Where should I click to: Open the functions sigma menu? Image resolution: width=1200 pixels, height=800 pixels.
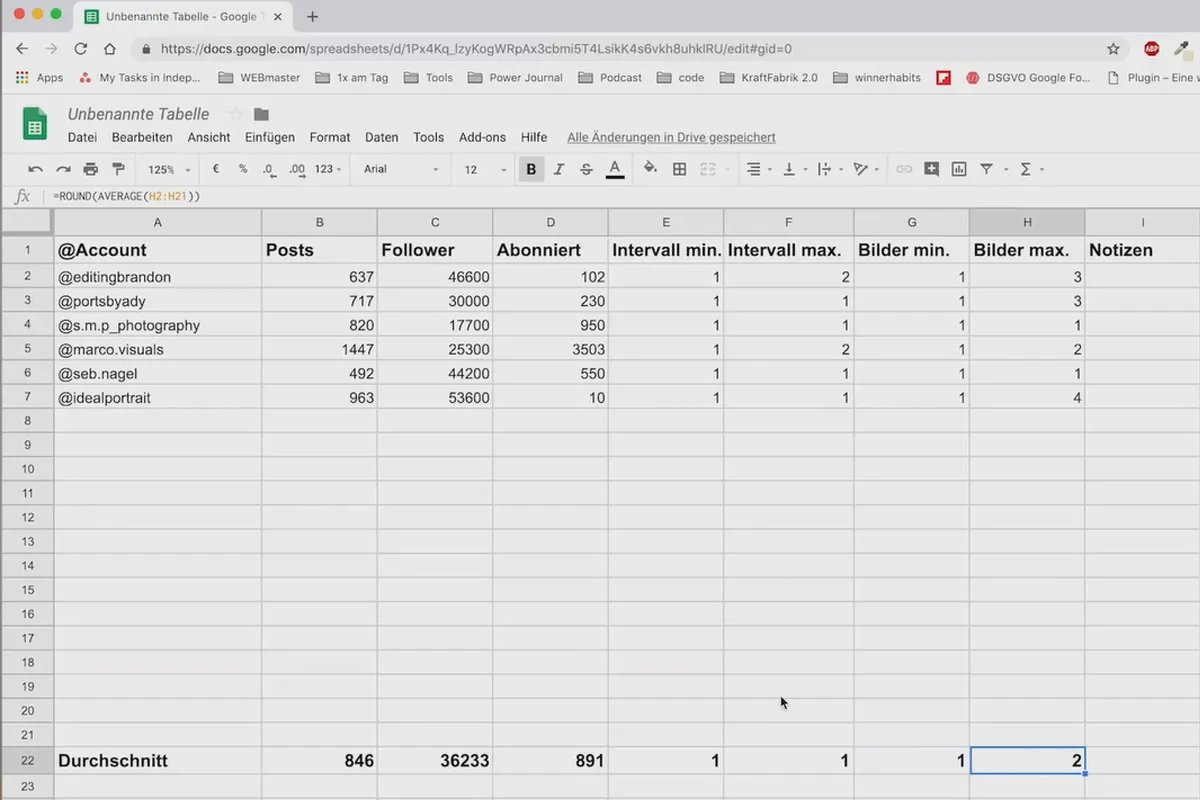(x=1031, y=169)
